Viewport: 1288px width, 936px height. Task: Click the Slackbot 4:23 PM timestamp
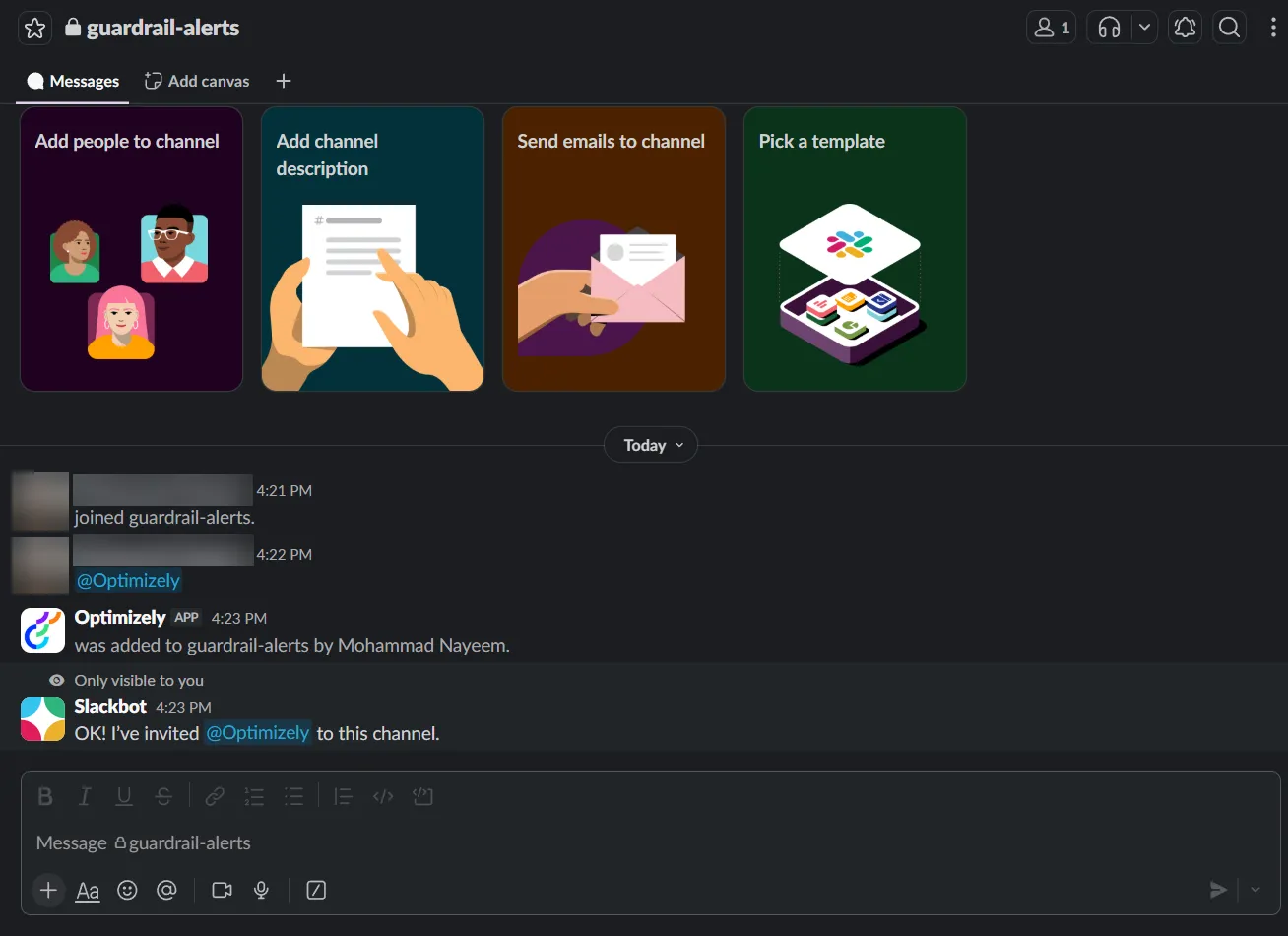[184, 707]
